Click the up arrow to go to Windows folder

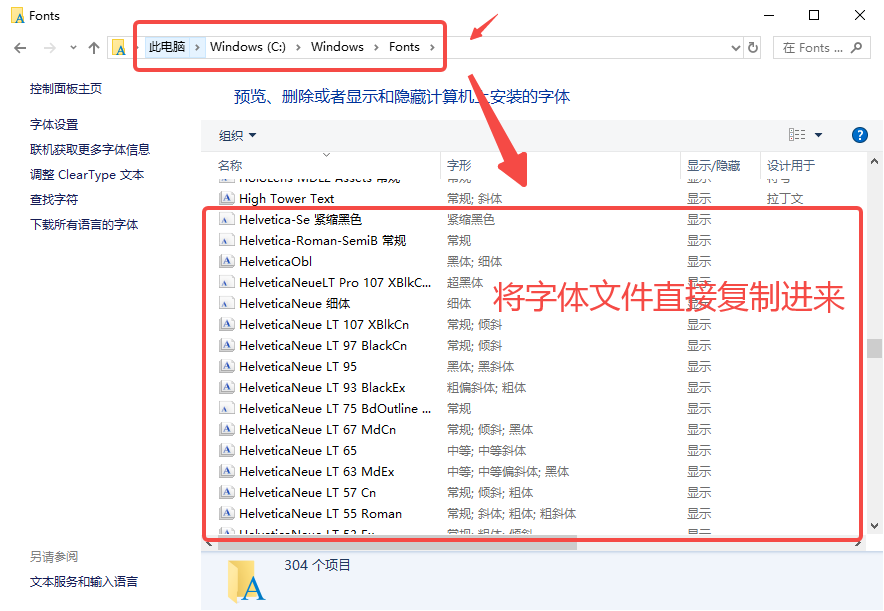tap(93, 46)
